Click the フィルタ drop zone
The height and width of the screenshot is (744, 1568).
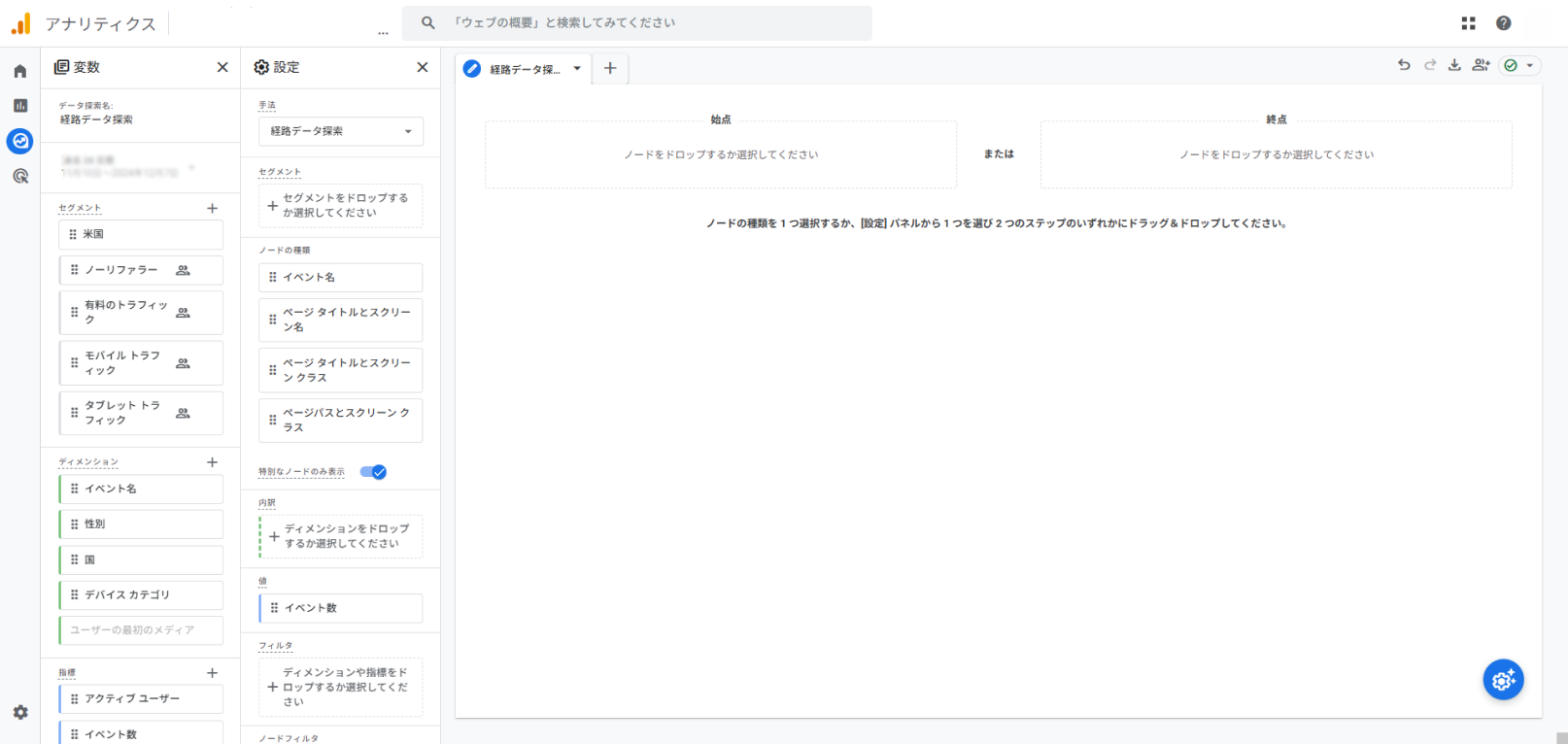(341, 687)
